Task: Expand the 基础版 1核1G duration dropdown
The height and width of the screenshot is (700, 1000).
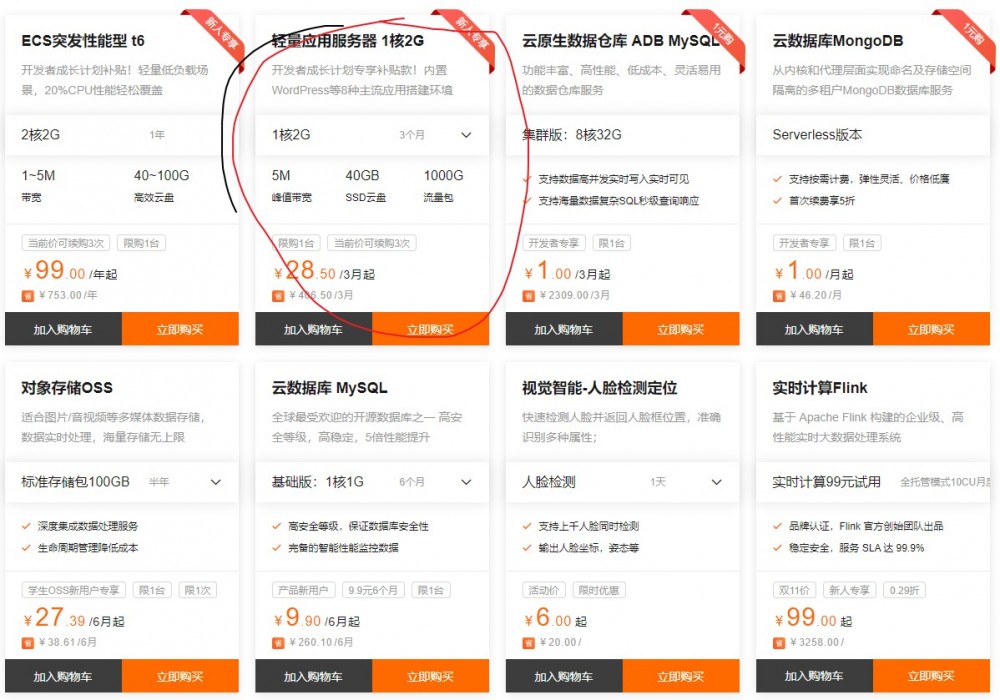Action: (466, 482)
